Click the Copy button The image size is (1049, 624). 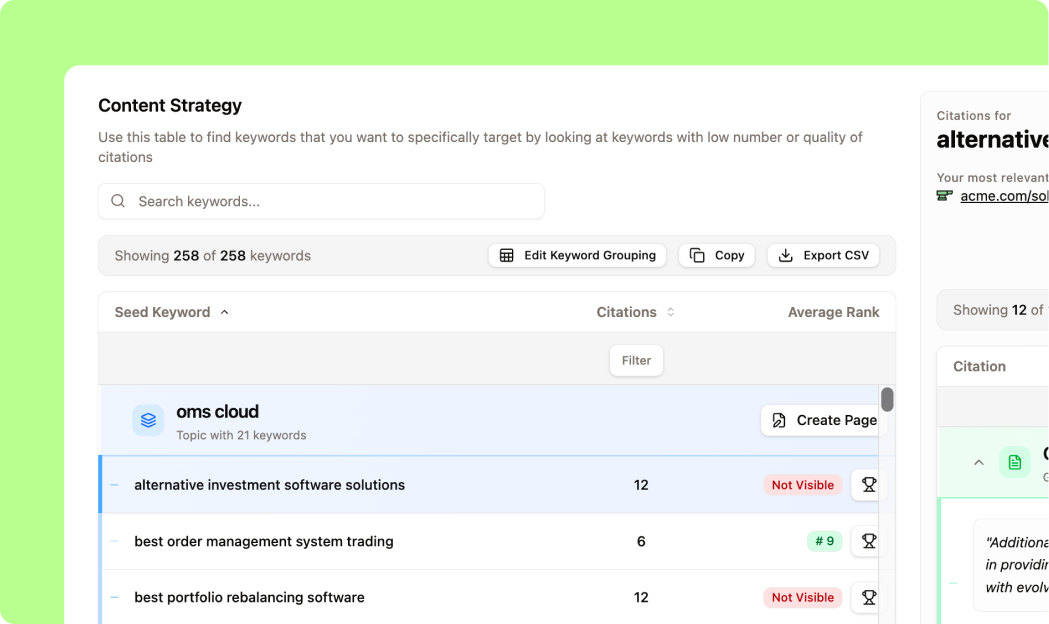(717, 255)
